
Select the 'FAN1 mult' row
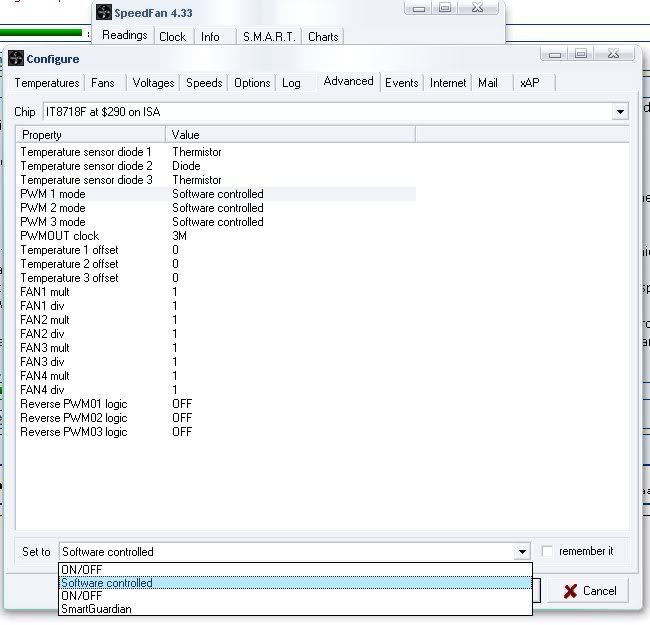(216, 292)
